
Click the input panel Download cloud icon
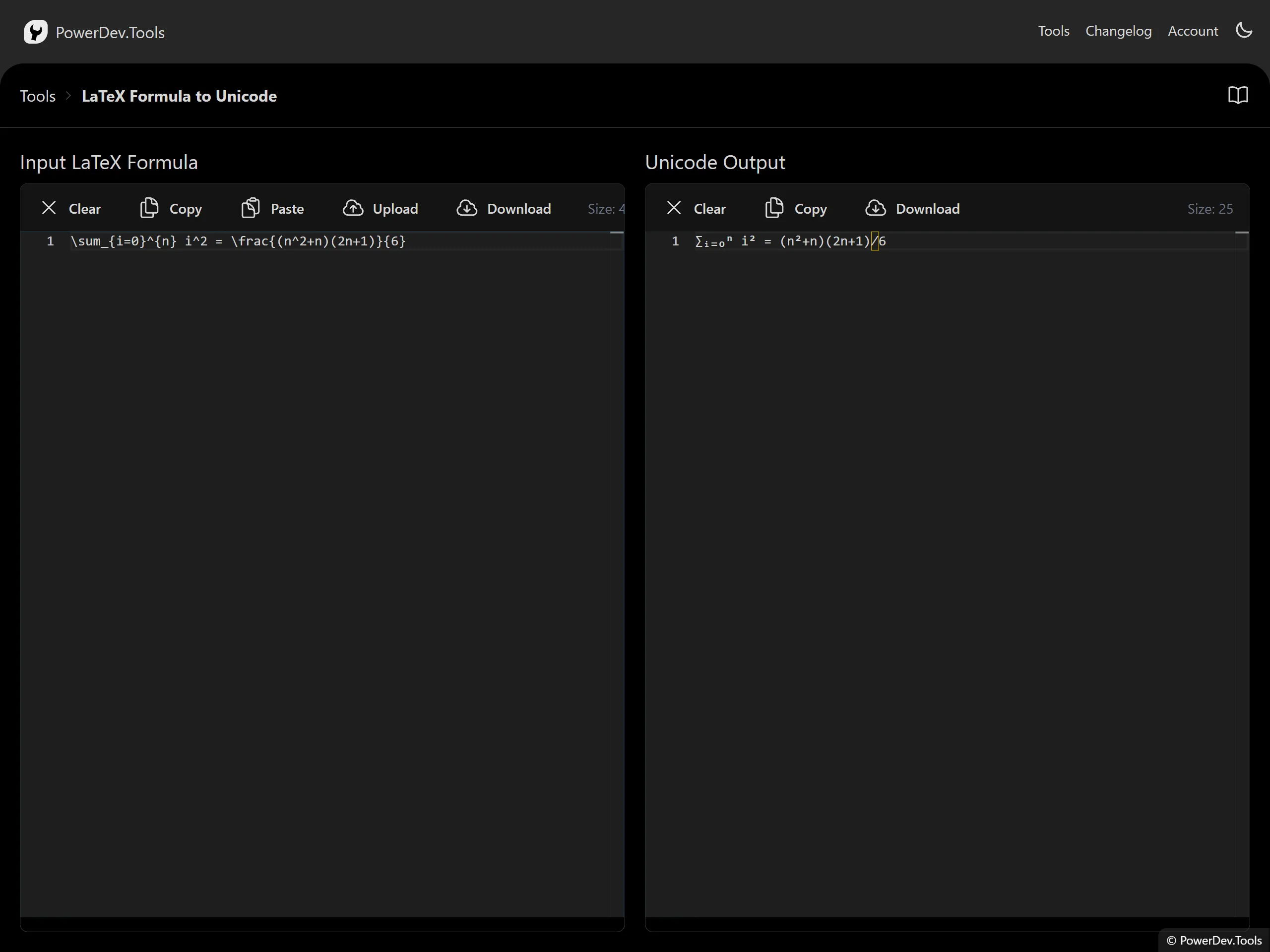467,208
